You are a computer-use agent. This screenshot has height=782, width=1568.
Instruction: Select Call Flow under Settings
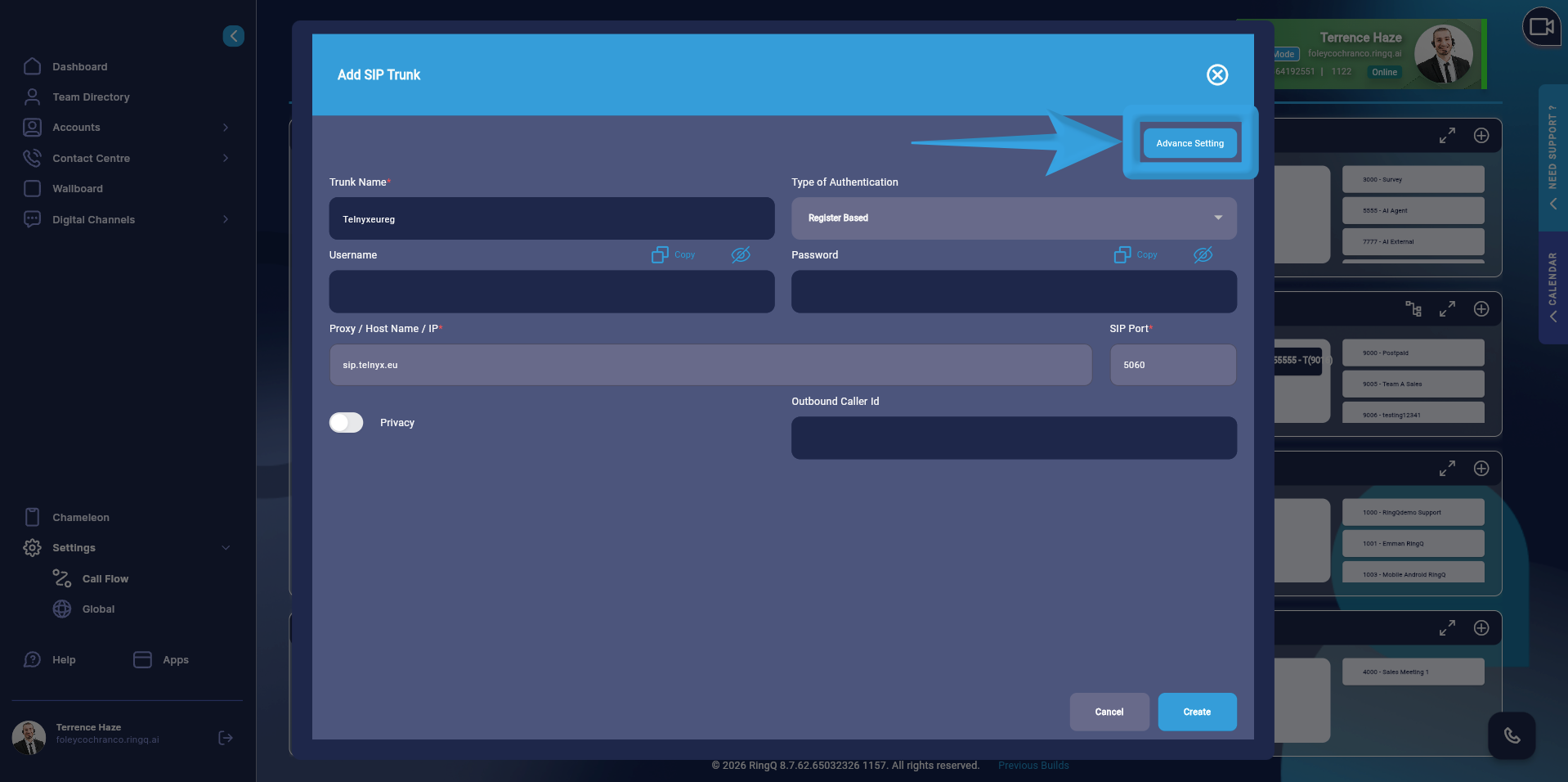pyautogui.click(x=105, y=578)
